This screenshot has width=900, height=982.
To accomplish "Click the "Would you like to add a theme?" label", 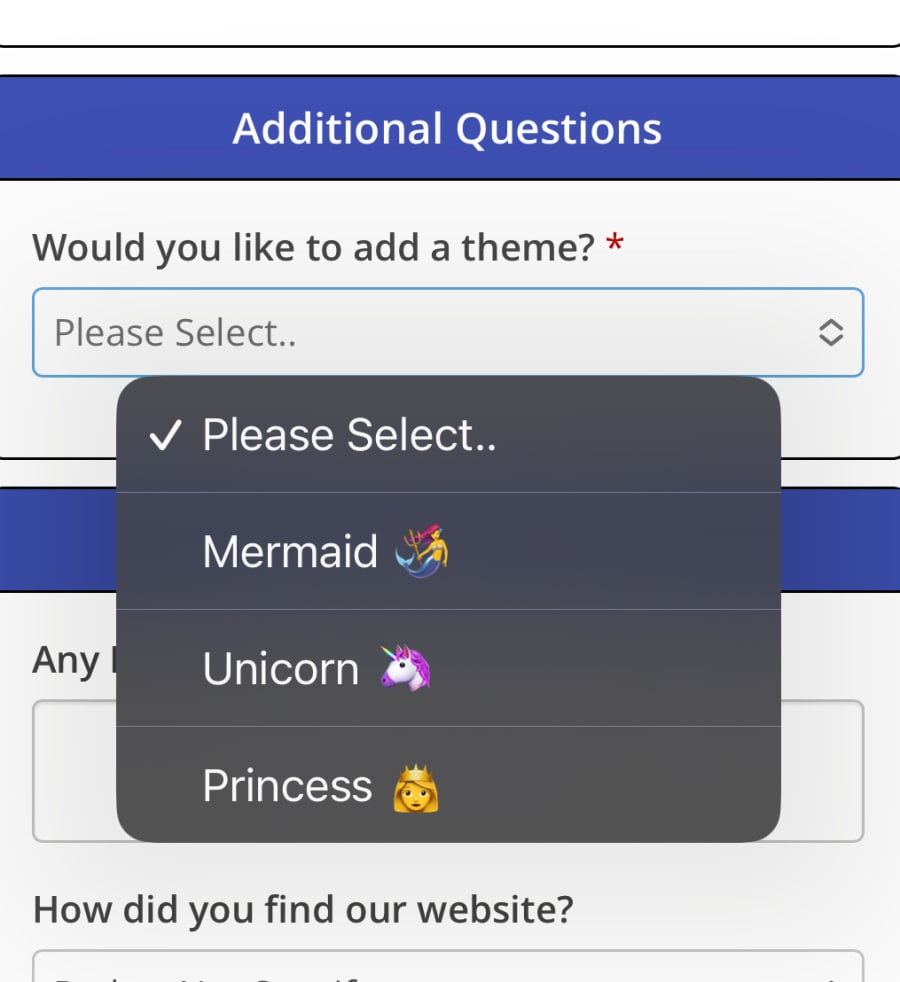I will point(314,246).
